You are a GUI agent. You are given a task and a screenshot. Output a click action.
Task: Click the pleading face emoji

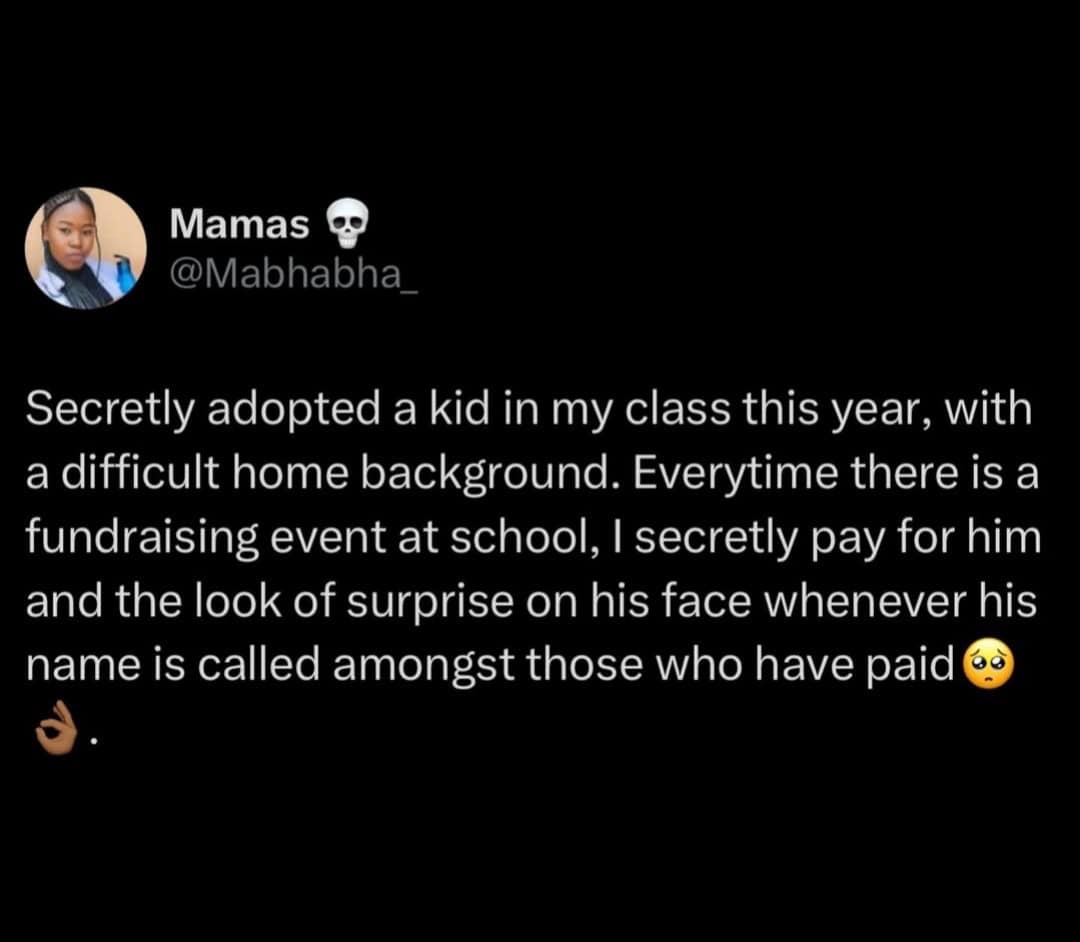click(990, 664)
